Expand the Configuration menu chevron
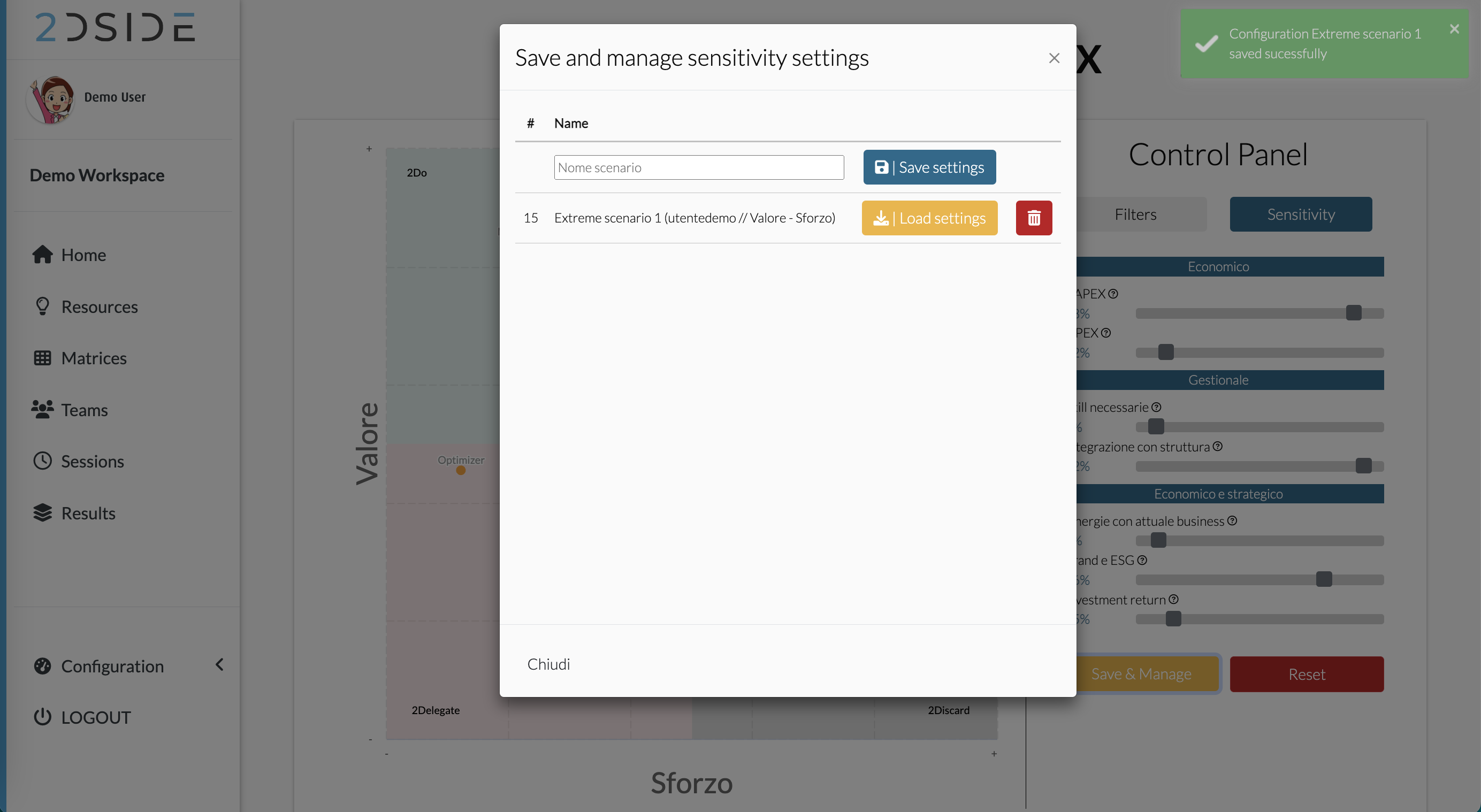1481x812 pixels. pyautogui.click(x=219, y=665)
